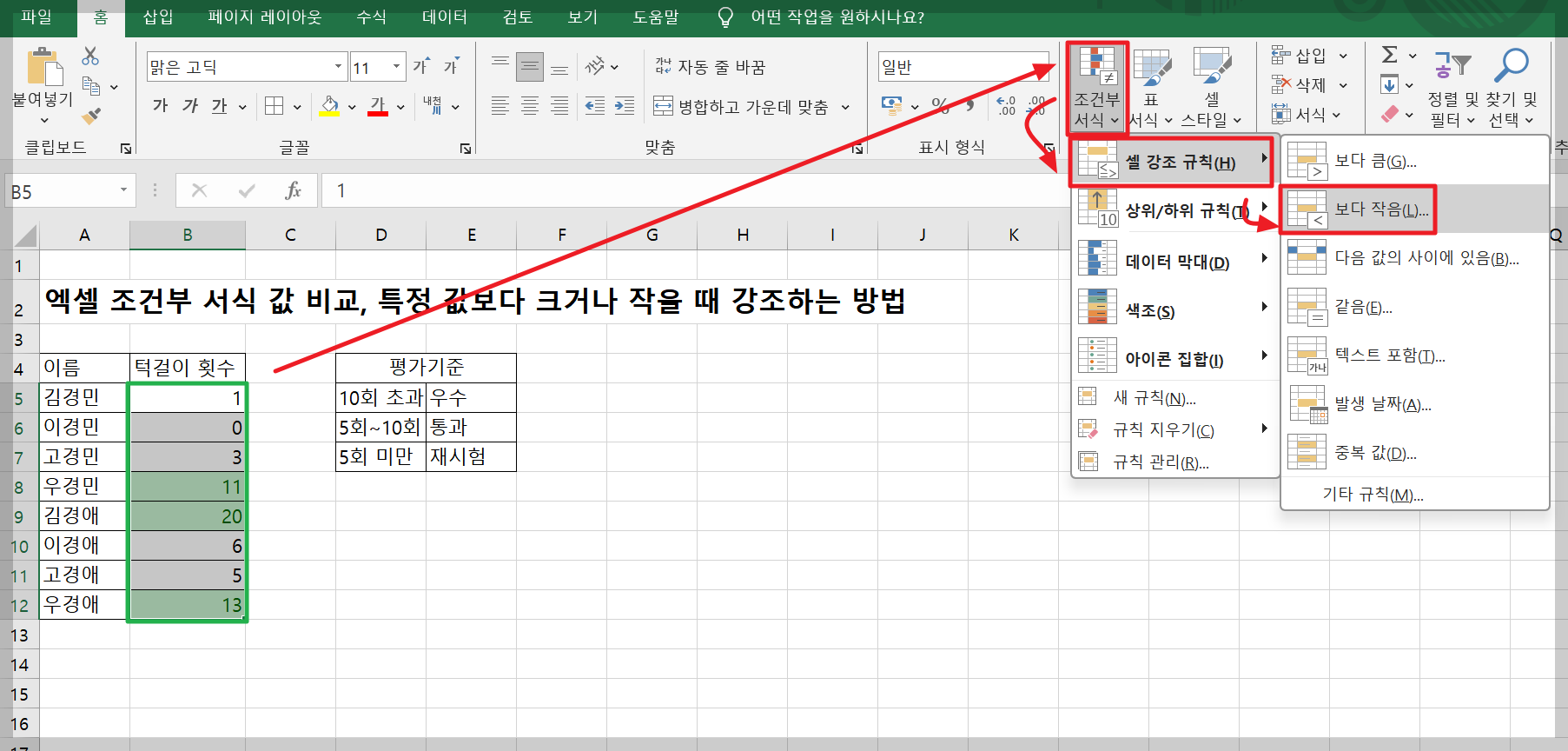Toggle 자동 줄 바꿈 wrap text
The height and width of the screenshot is (751, 1568).
pos(710,67)
